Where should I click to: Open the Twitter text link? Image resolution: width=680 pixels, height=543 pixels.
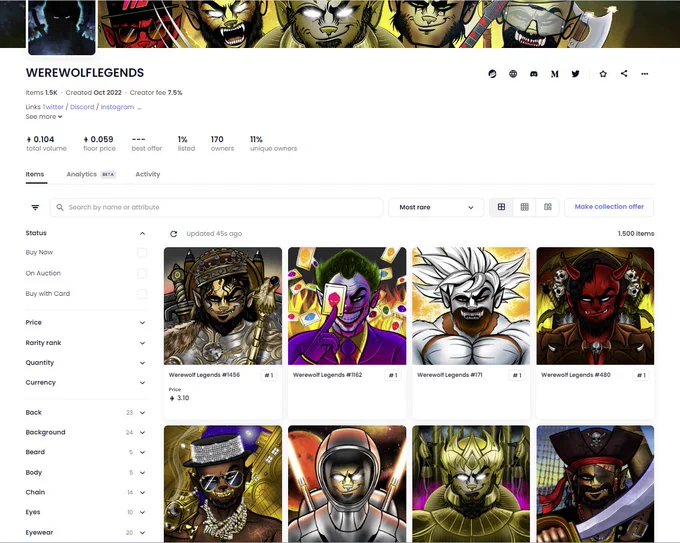click(53, 107)
